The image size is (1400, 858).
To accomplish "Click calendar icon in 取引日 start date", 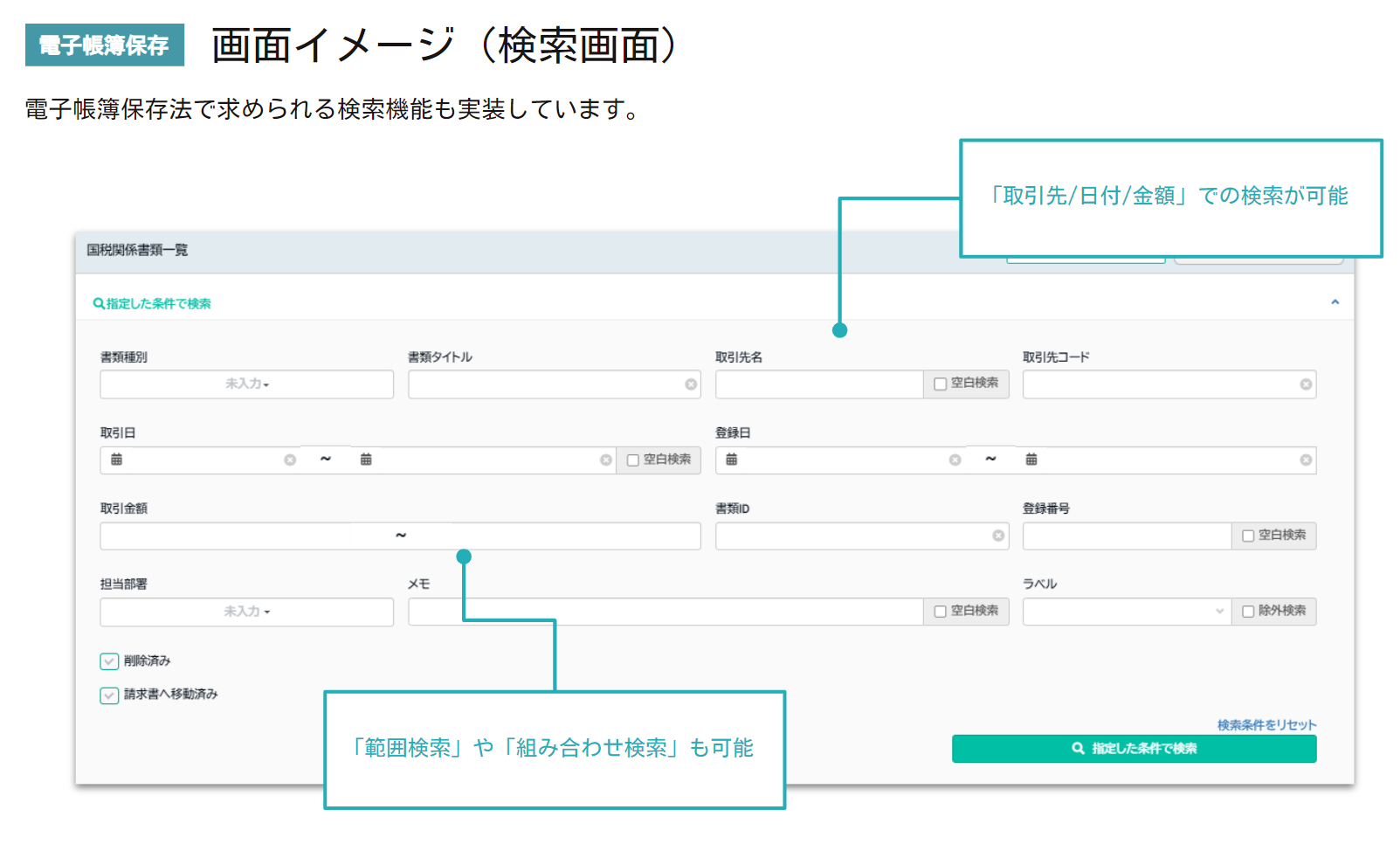I will coord(116,460).
